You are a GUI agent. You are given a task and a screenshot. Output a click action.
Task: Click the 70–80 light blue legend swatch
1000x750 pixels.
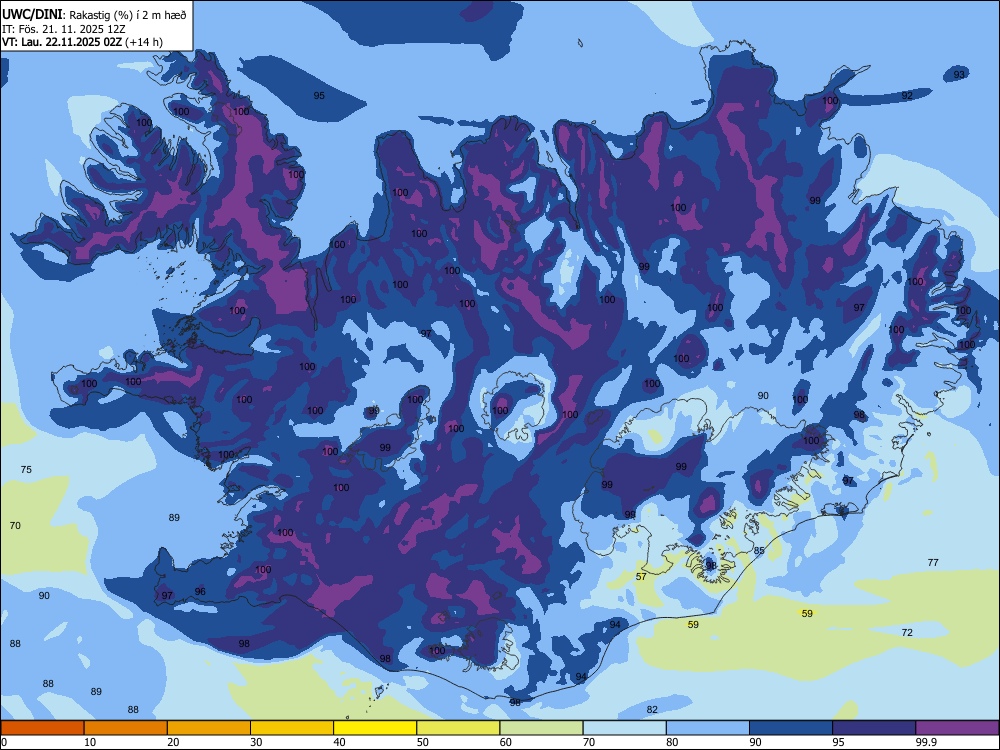click(x=624, y=728)
